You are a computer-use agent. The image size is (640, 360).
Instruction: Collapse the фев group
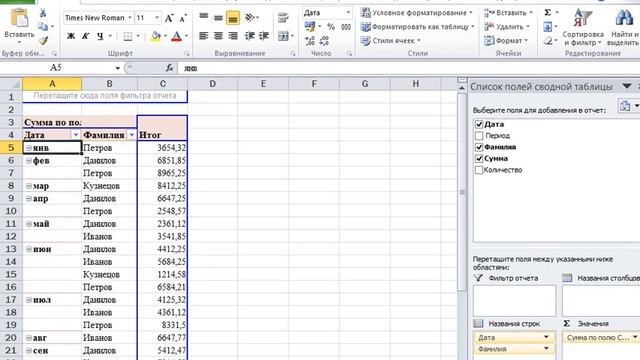pyautogui.click(x=29, y=160)
